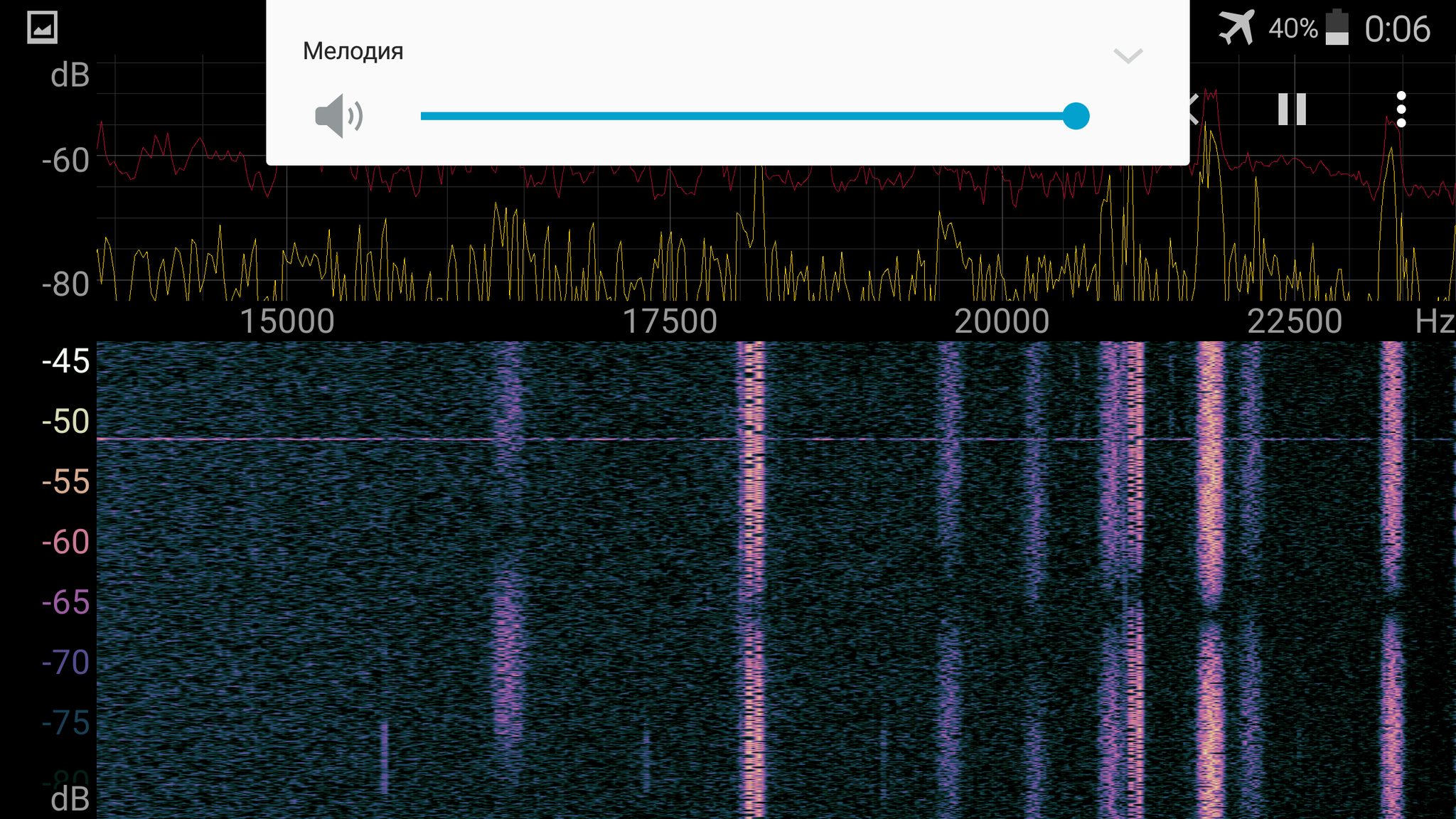Tap the -50 dB color scale label
This screenshot has width=1456, height=819.
65,421
